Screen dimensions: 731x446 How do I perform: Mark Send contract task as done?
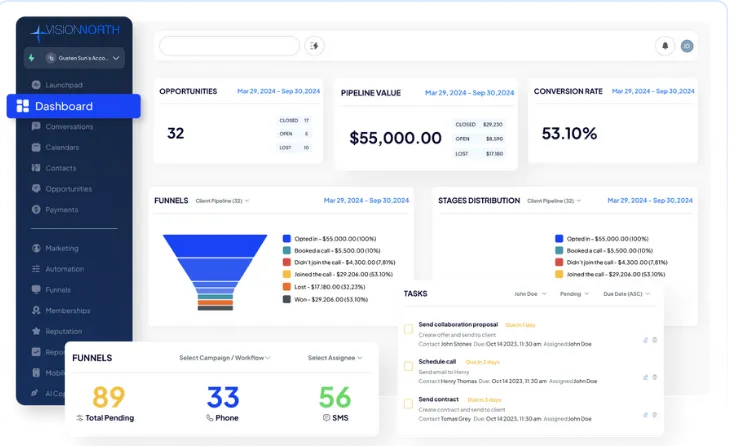click(x=408, y=404)
